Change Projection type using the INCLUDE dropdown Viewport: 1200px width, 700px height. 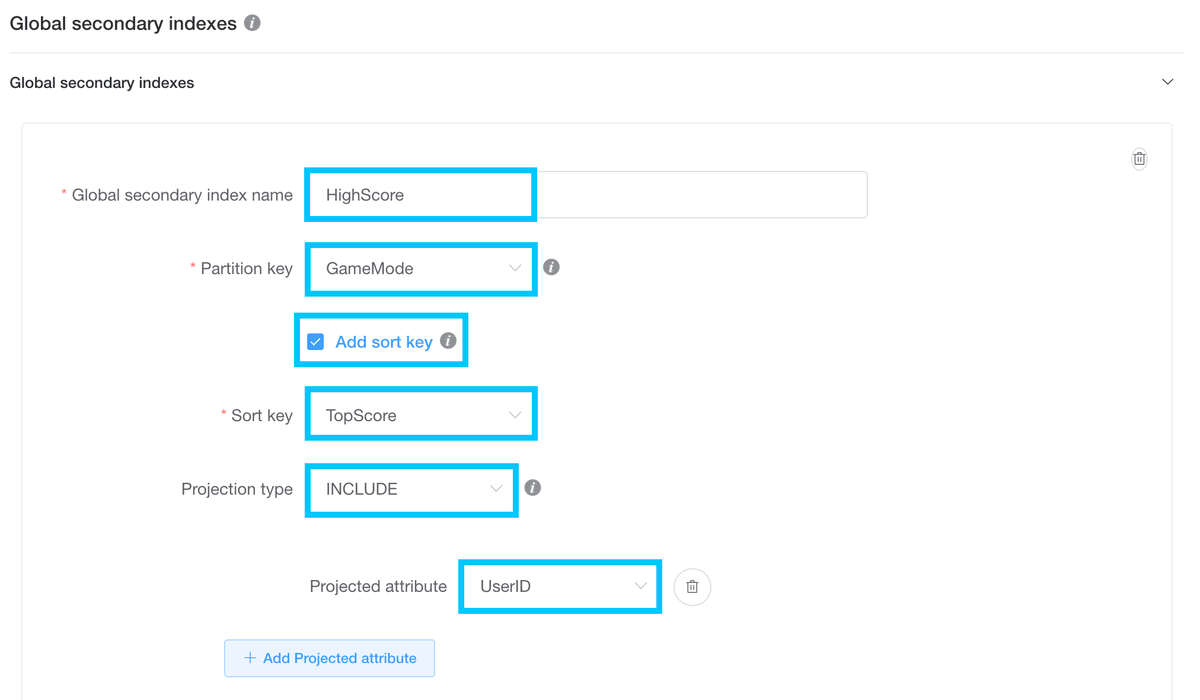point(411,489)
